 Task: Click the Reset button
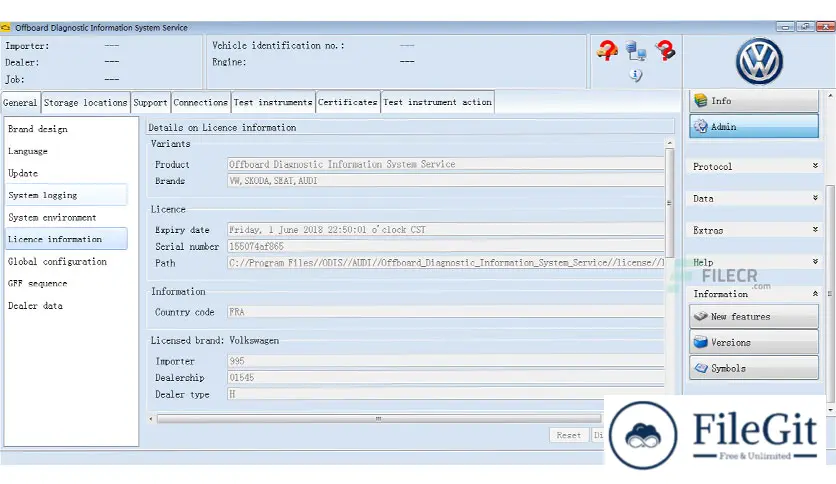point(568,435)
